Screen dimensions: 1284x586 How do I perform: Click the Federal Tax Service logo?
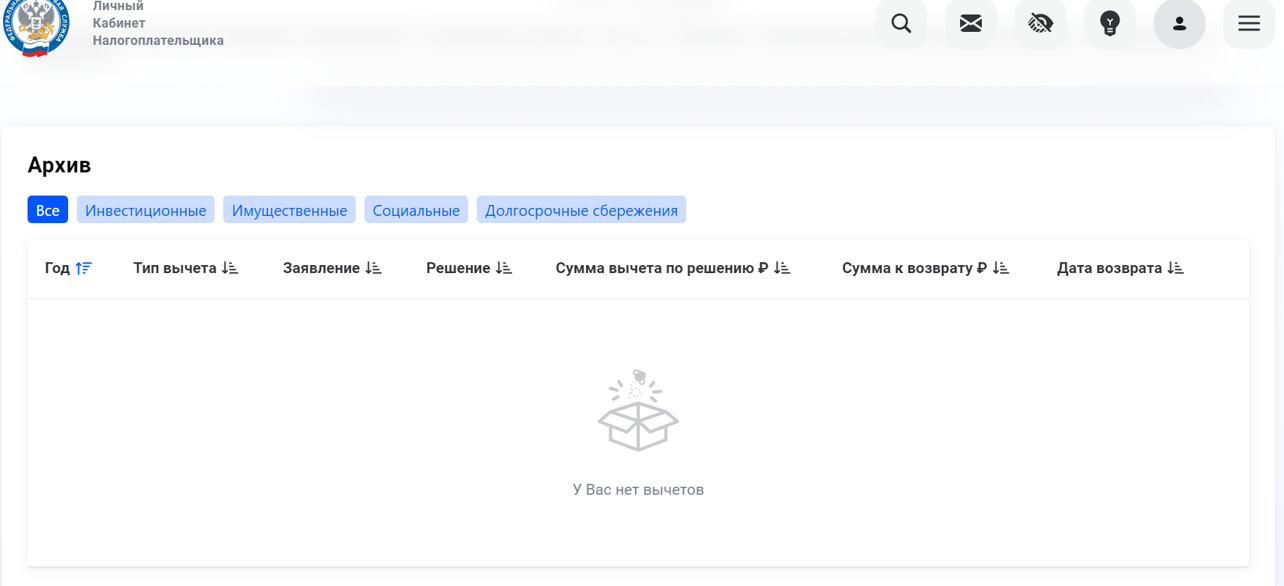tap(37, 26)
